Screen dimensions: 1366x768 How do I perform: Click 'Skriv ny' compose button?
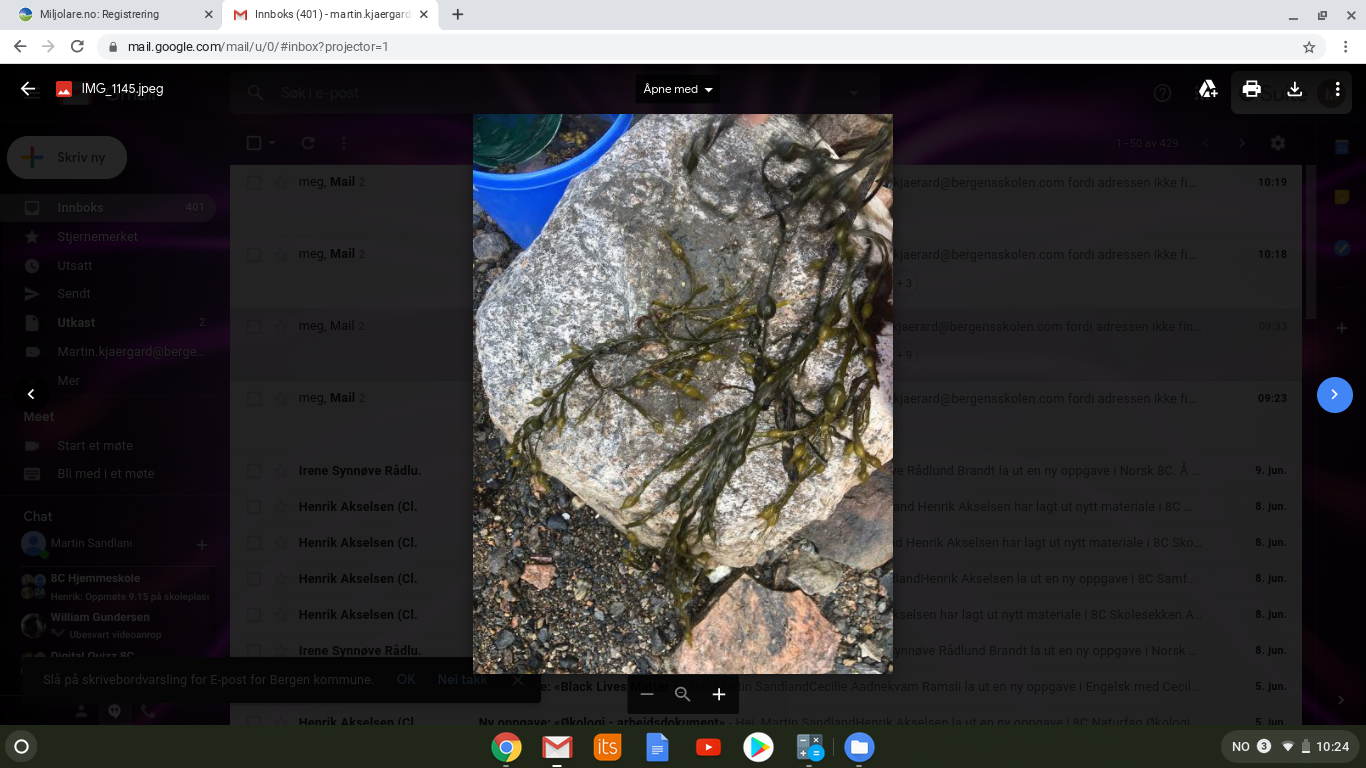point(67,157)
